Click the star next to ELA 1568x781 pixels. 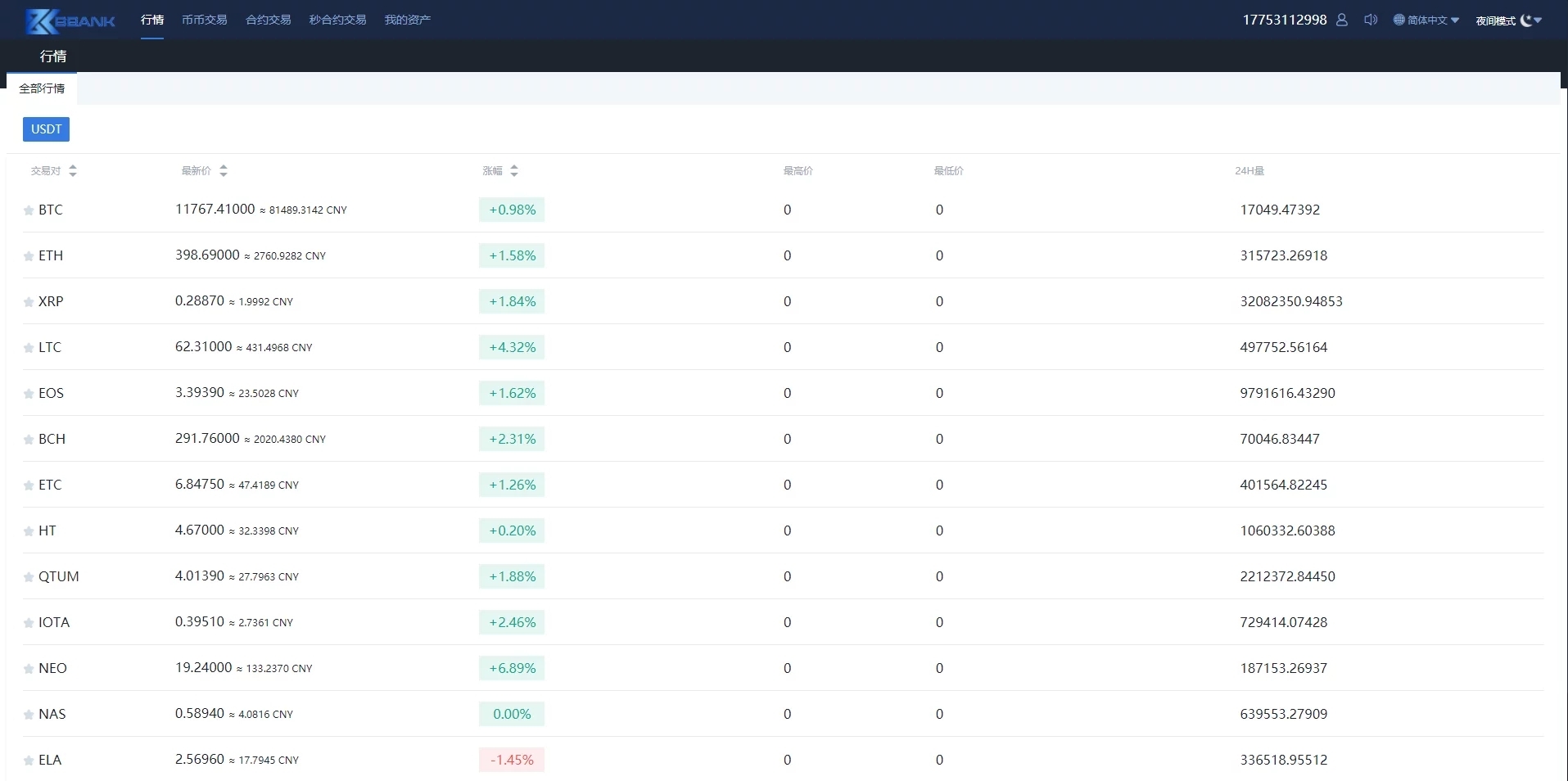click(29, 761)
